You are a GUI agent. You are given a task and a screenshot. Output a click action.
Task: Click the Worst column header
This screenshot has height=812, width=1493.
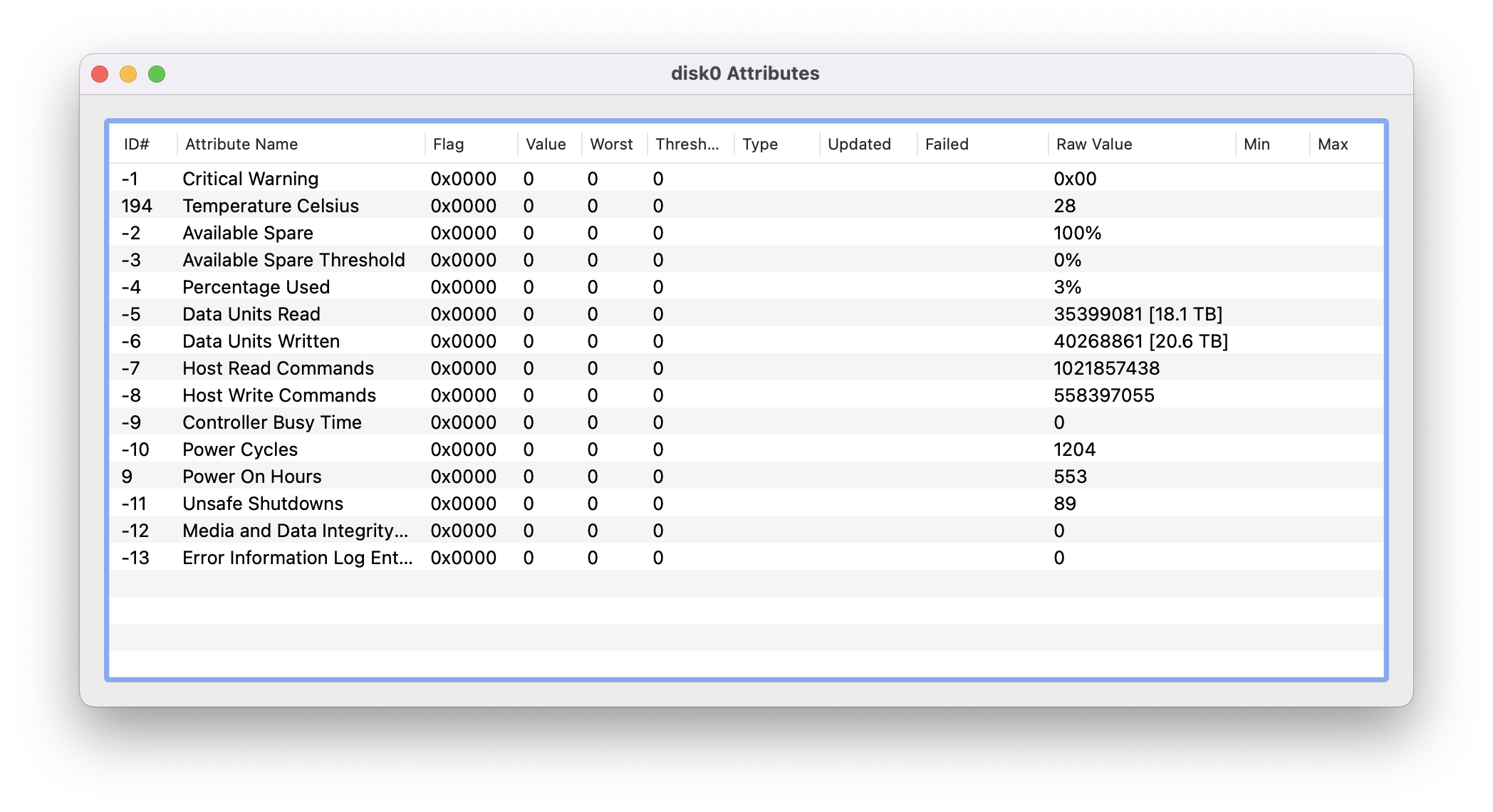[x=611, y=144]
